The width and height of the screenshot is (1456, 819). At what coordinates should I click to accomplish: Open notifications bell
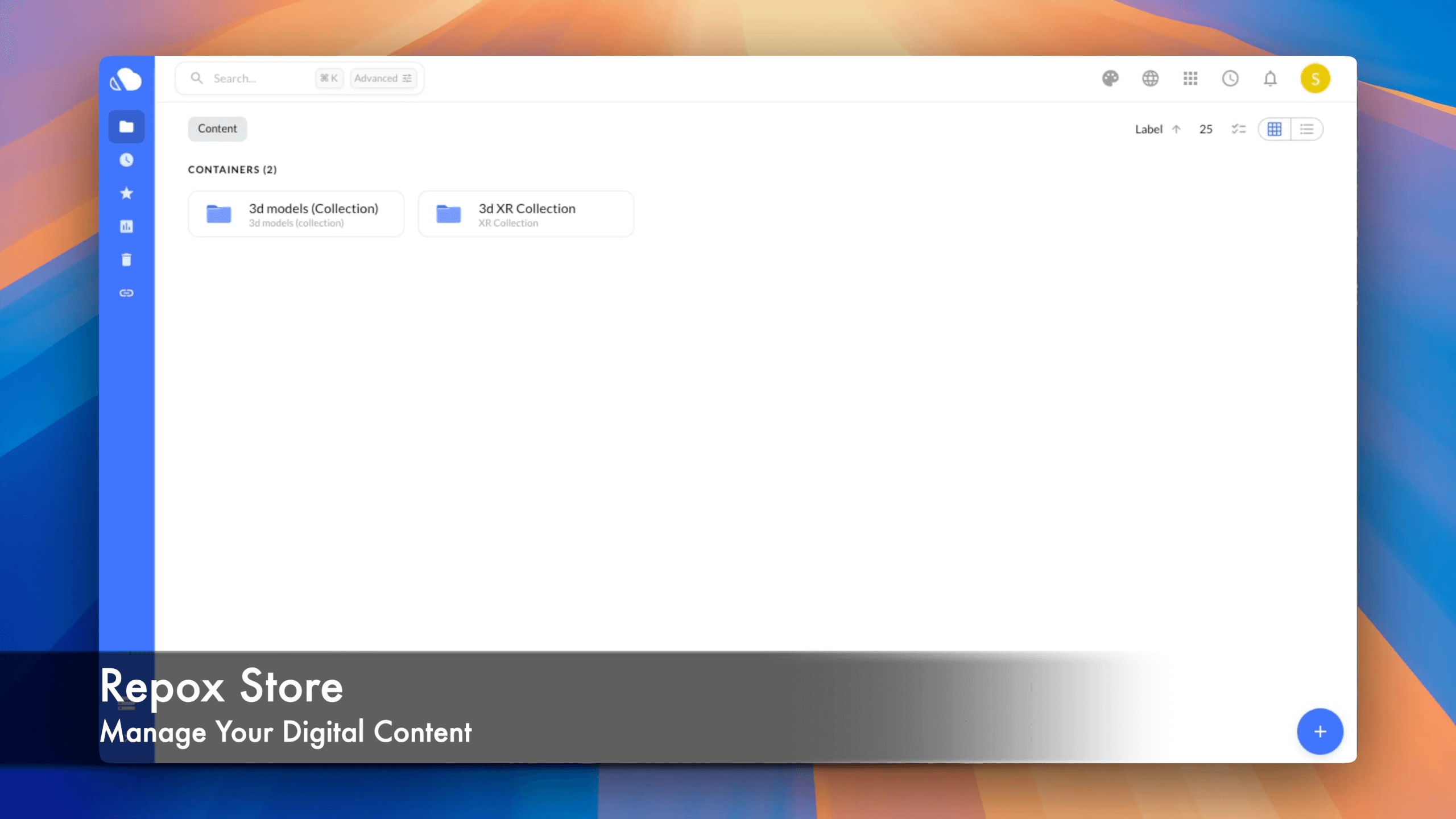coord(1270,78)
